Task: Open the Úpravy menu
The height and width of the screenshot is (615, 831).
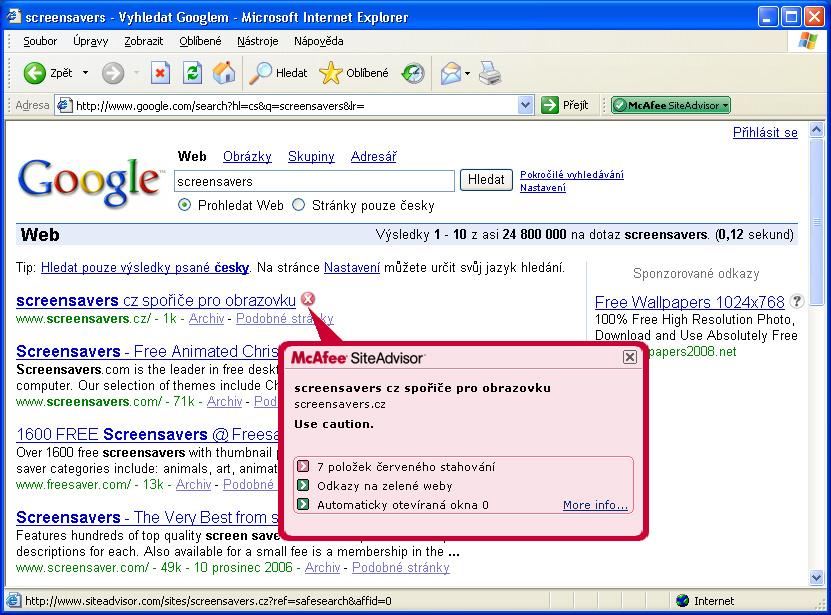Action: tap(91, 41)
